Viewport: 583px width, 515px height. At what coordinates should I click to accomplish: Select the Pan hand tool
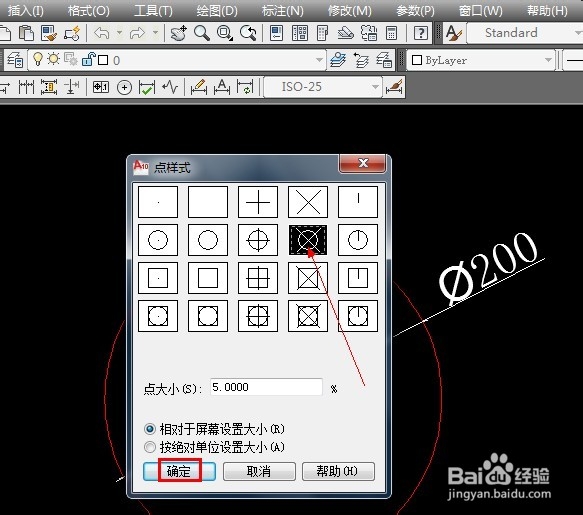(178, 33)
